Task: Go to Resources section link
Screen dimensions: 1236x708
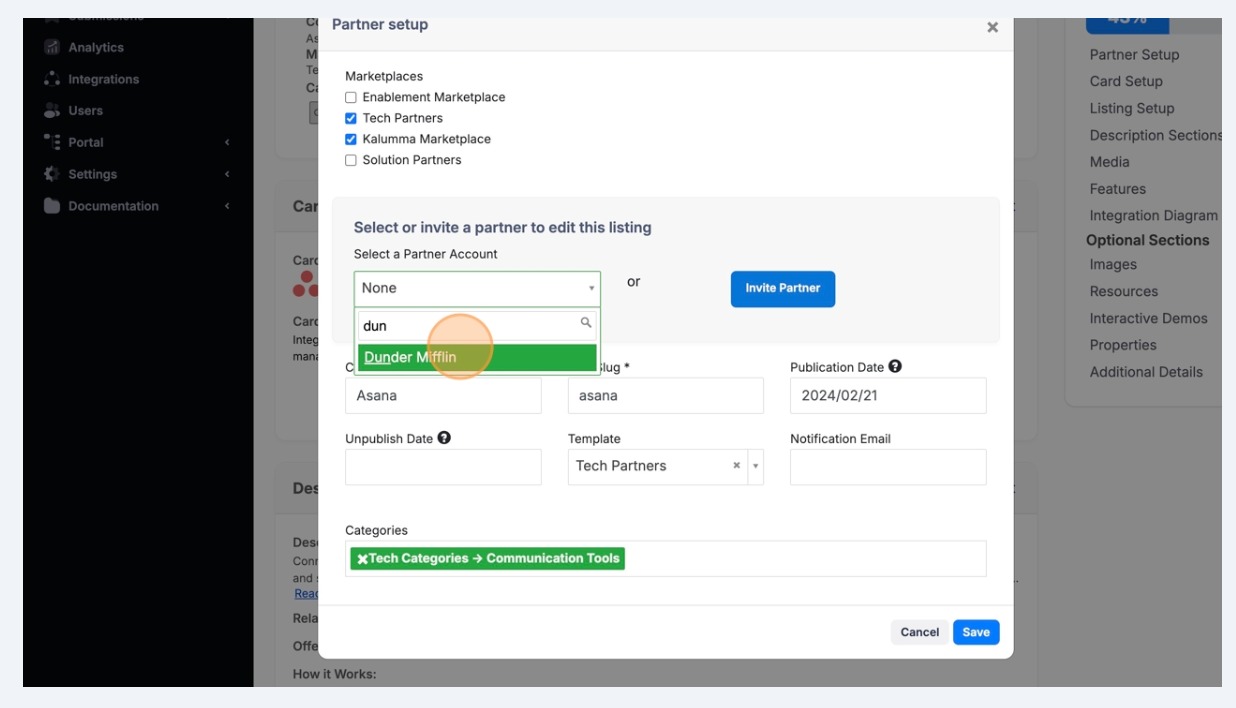Action: (1124, 292)
